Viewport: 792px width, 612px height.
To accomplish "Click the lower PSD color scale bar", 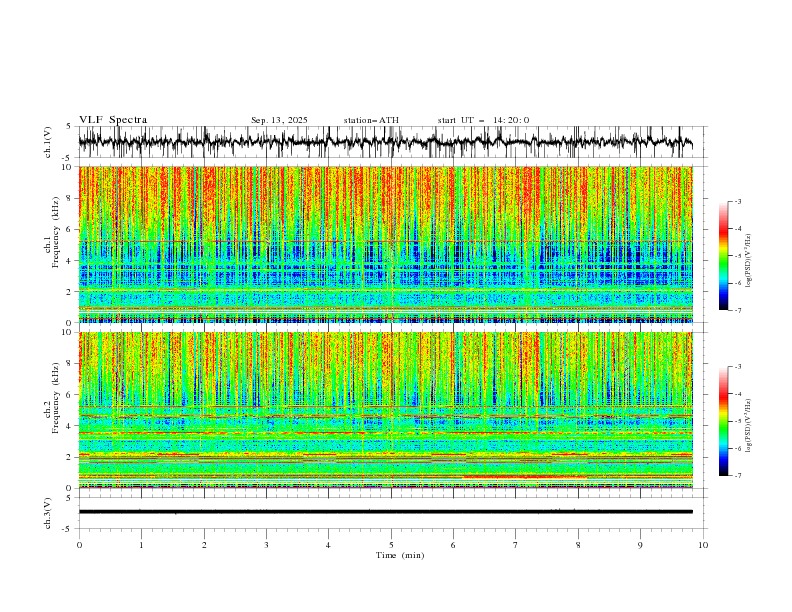I will [723, 421].
